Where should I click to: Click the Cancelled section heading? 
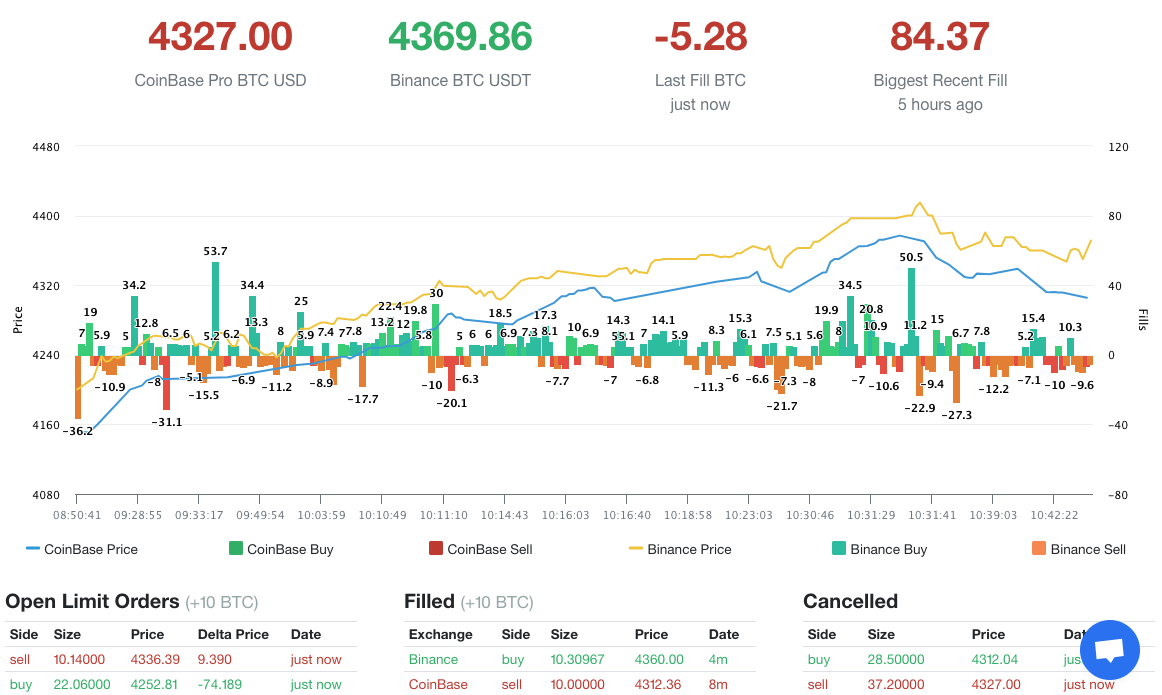click(x=850, y=601)
